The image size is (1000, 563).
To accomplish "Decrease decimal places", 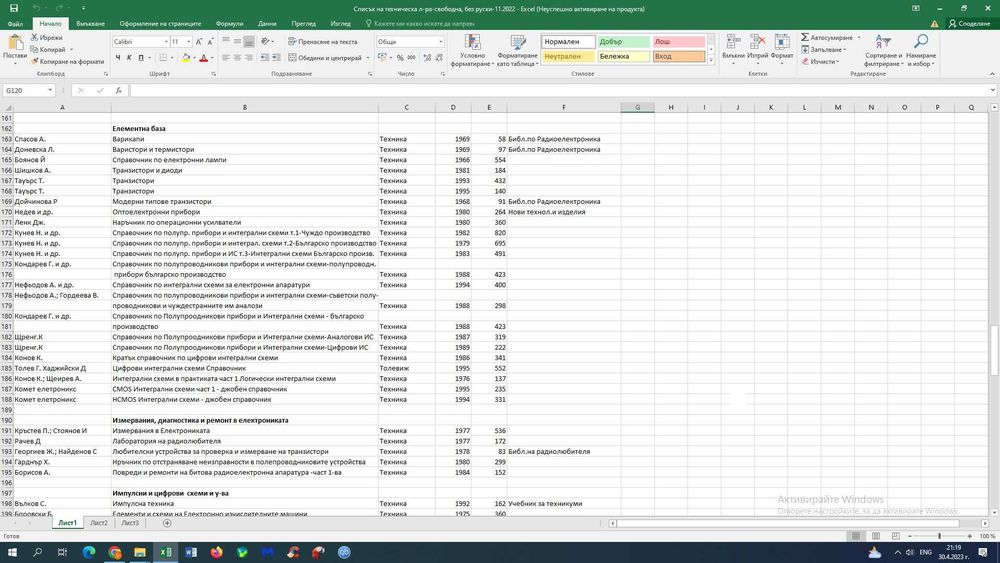I will (439, 57).
